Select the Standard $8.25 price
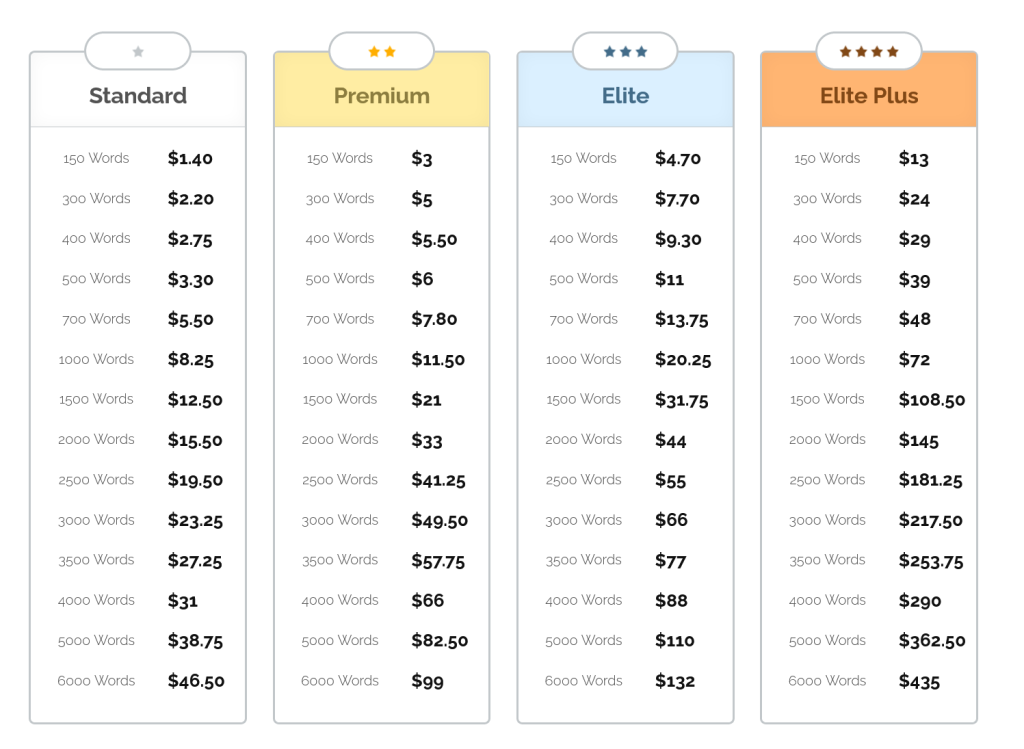1024x749 pixels. [x=191, y=359]
